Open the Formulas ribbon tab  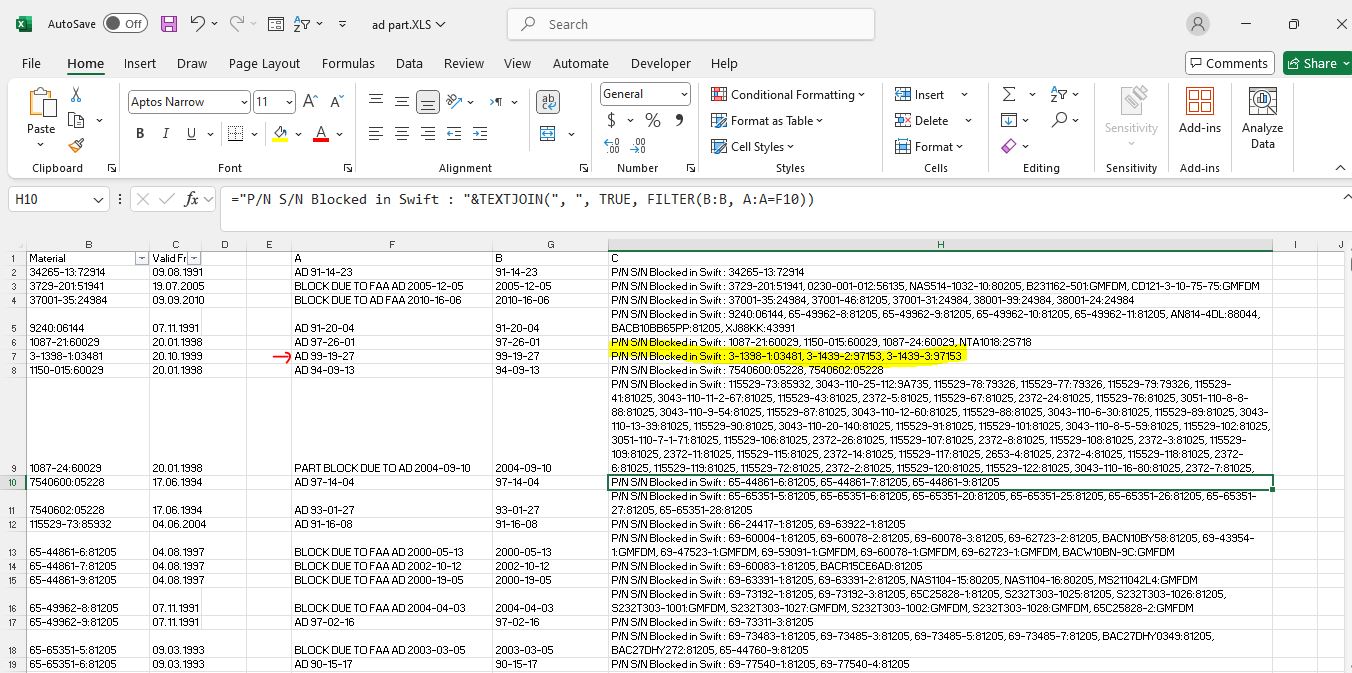coord(347,63)
